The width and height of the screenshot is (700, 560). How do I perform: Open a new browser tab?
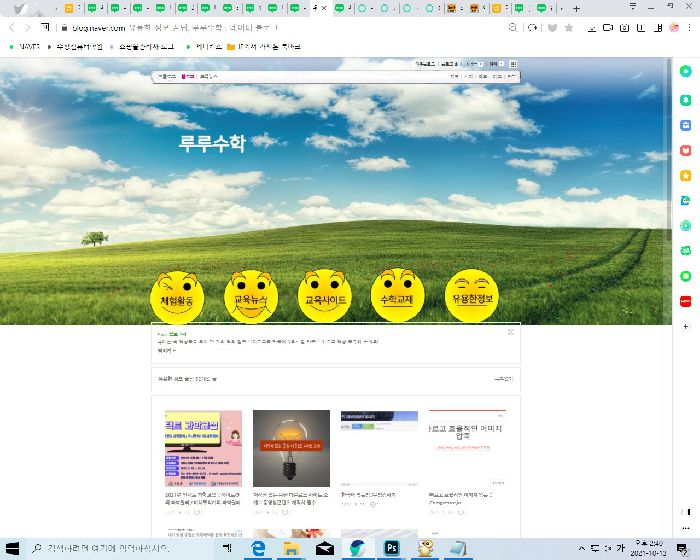coord(576,8)
